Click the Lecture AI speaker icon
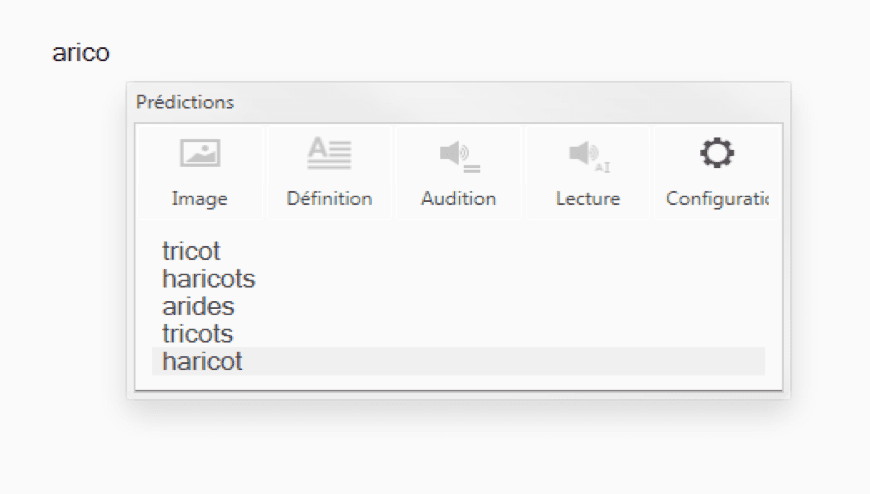Viewport: 870px width, 494px height. tap(587, 153)
